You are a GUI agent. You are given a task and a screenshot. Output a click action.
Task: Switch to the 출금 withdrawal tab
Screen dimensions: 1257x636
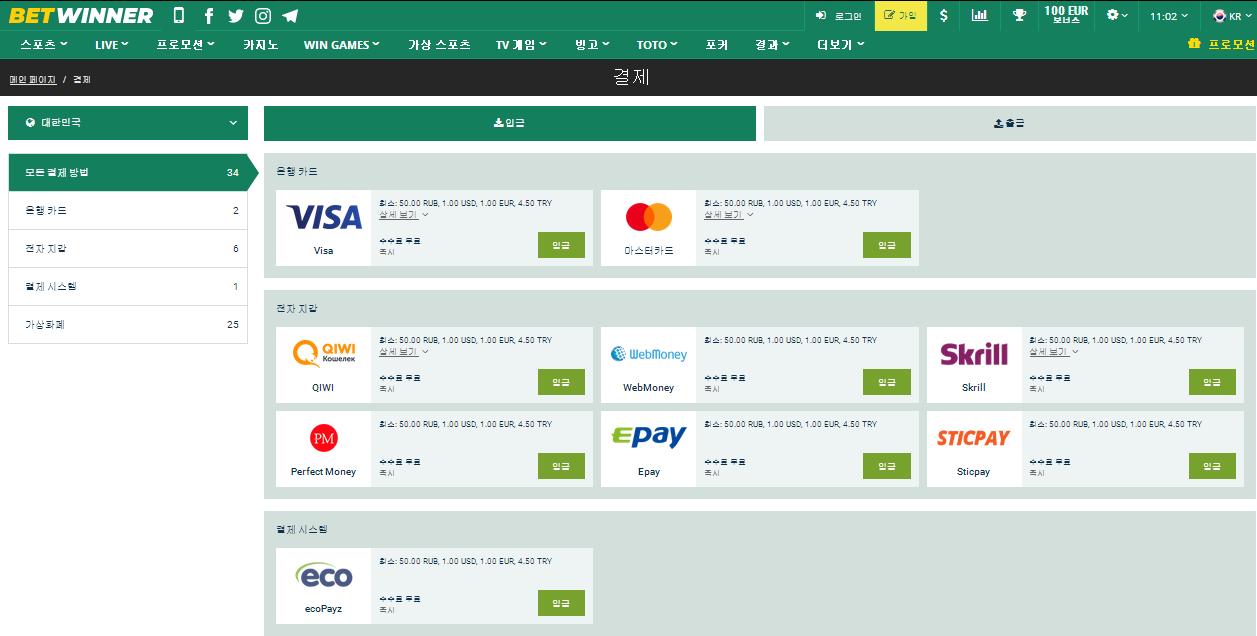point(1010,123)
